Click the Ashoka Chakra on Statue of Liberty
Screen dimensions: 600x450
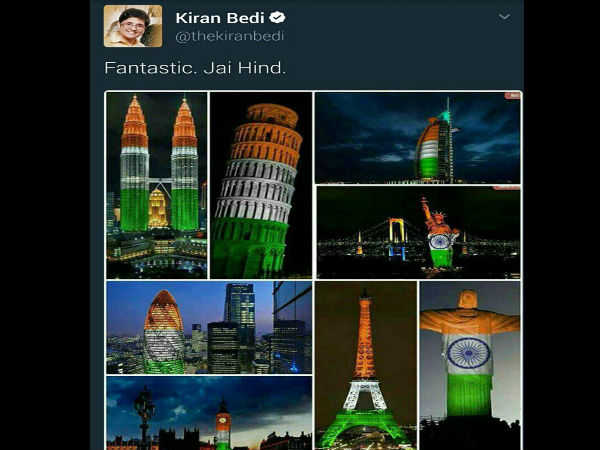[x=440, y=242]
